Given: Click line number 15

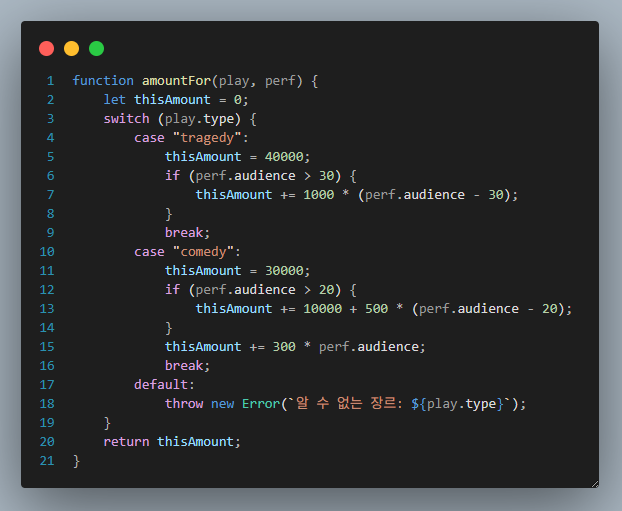Looking at the screenshot, I should click(x=47, y=347).
